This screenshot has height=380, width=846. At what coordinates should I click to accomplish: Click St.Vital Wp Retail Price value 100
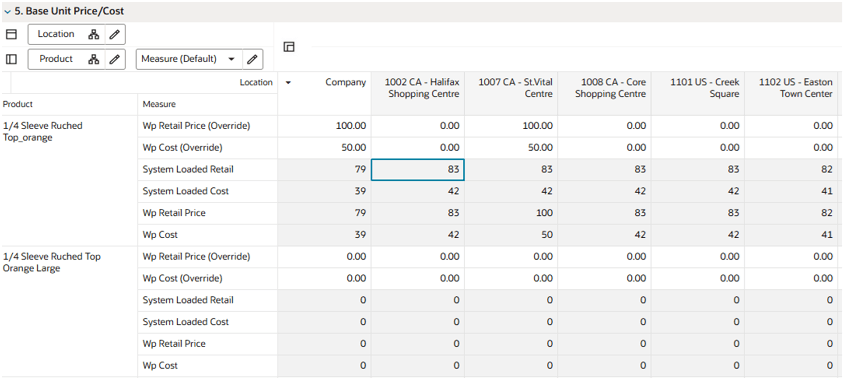pos(511,213)
